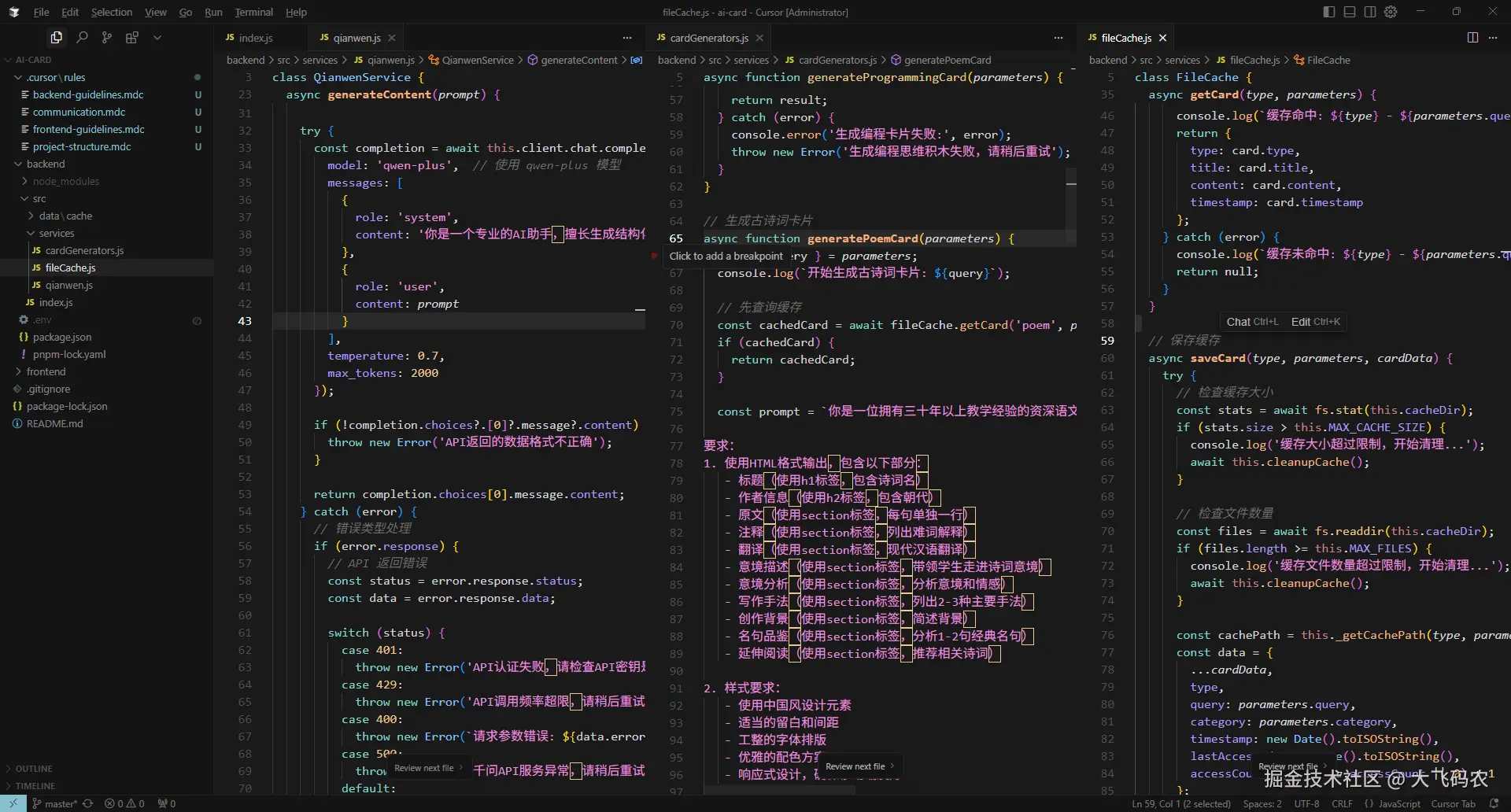Toggle the bottom panel layout icon
Viewport: 1511px width, 812px height.
(1350, 12)
